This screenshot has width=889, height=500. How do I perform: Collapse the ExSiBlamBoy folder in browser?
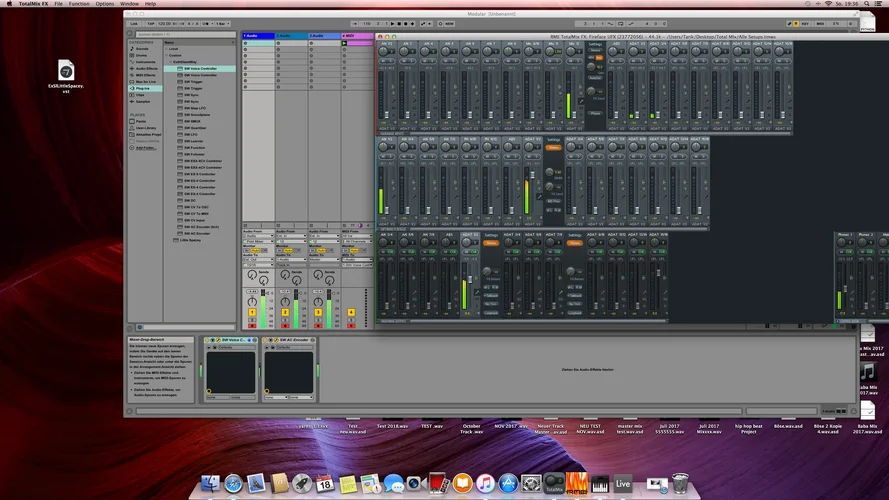point(170,62)
